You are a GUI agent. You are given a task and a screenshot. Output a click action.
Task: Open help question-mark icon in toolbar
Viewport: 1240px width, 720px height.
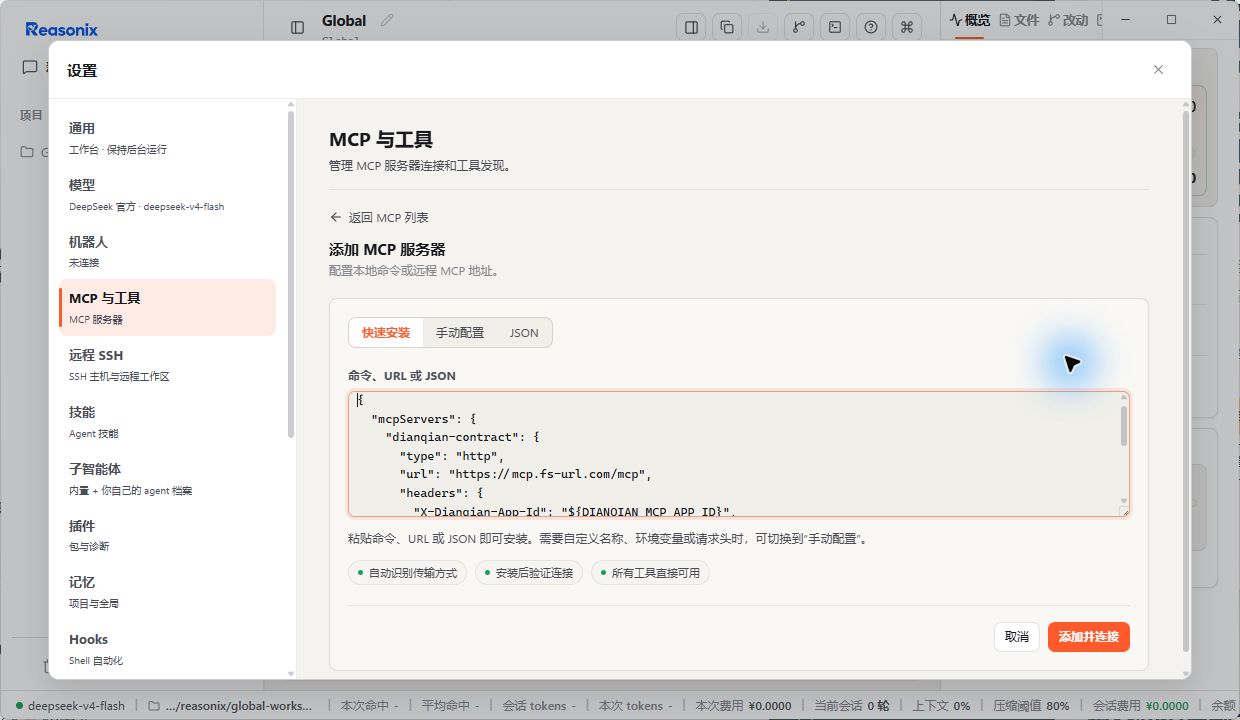pos(871,28)
